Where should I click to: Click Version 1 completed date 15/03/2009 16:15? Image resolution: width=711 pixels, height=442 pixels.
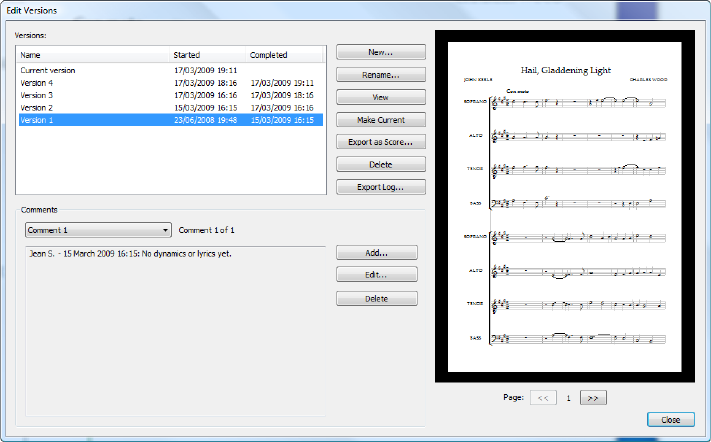pos(282,120)
